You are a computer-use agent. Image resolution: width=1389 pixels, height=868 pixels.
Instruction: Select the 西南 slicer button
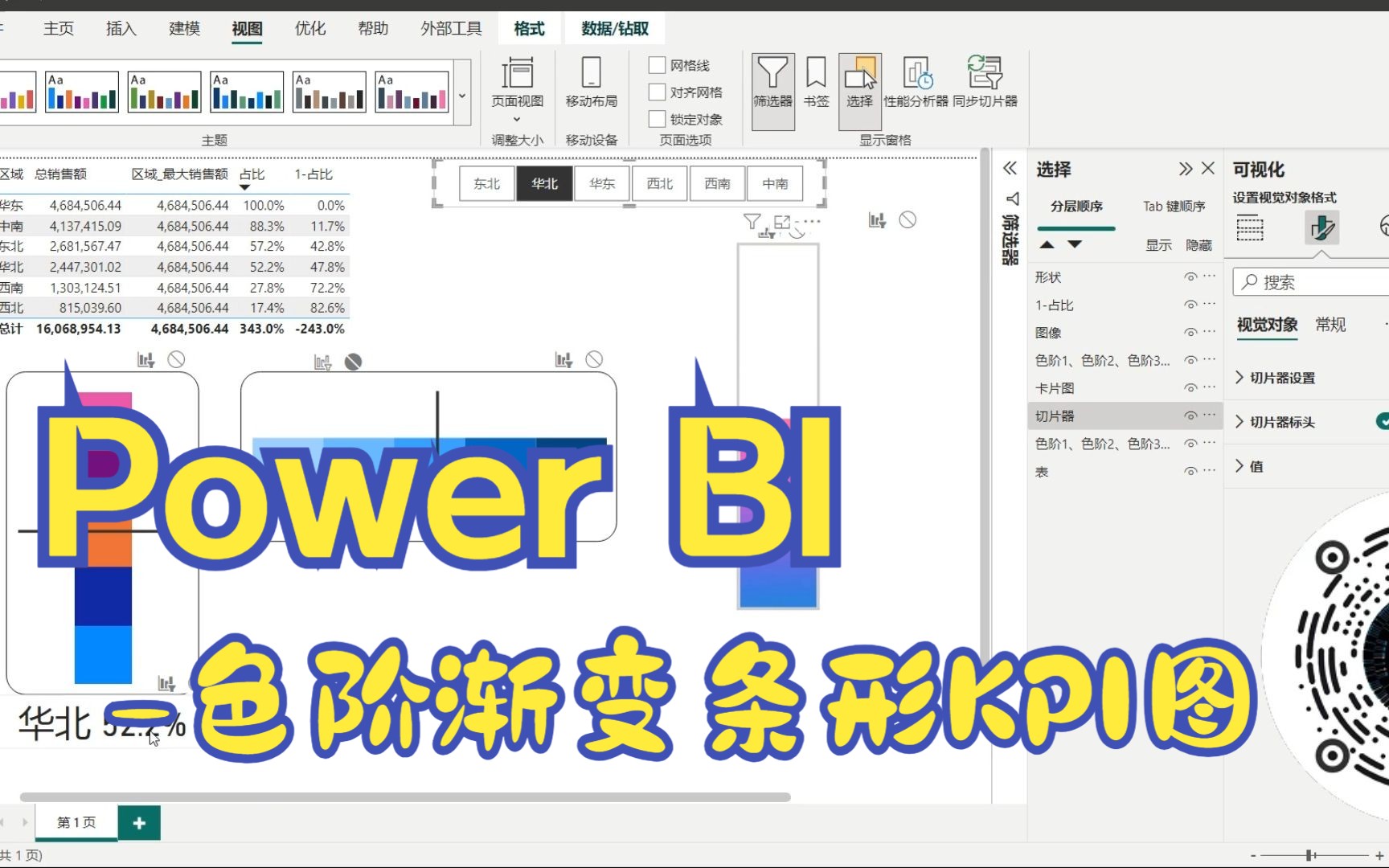pos(718,183)
